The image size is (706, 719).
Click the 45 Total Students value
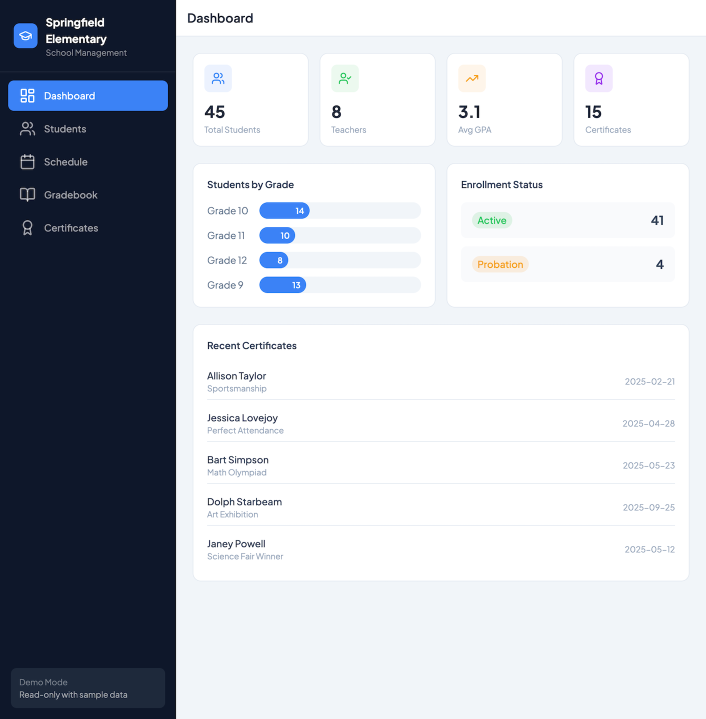215,112
